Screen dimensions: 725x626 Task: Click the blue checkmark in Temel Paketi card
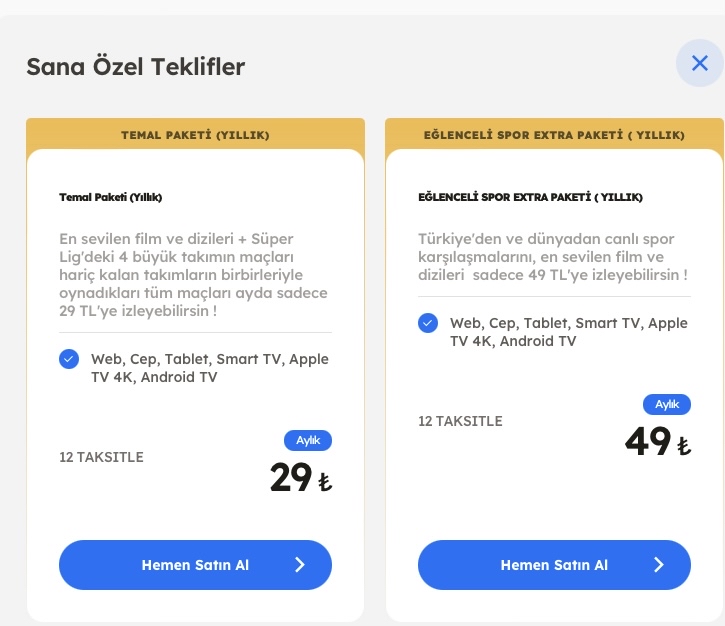click(x=69, y=359)
